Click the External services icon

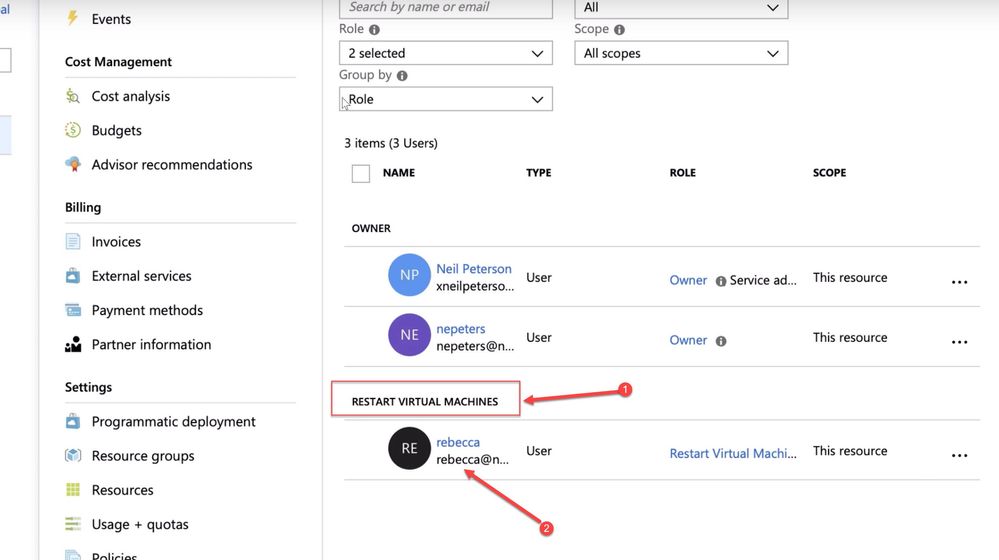73,276
